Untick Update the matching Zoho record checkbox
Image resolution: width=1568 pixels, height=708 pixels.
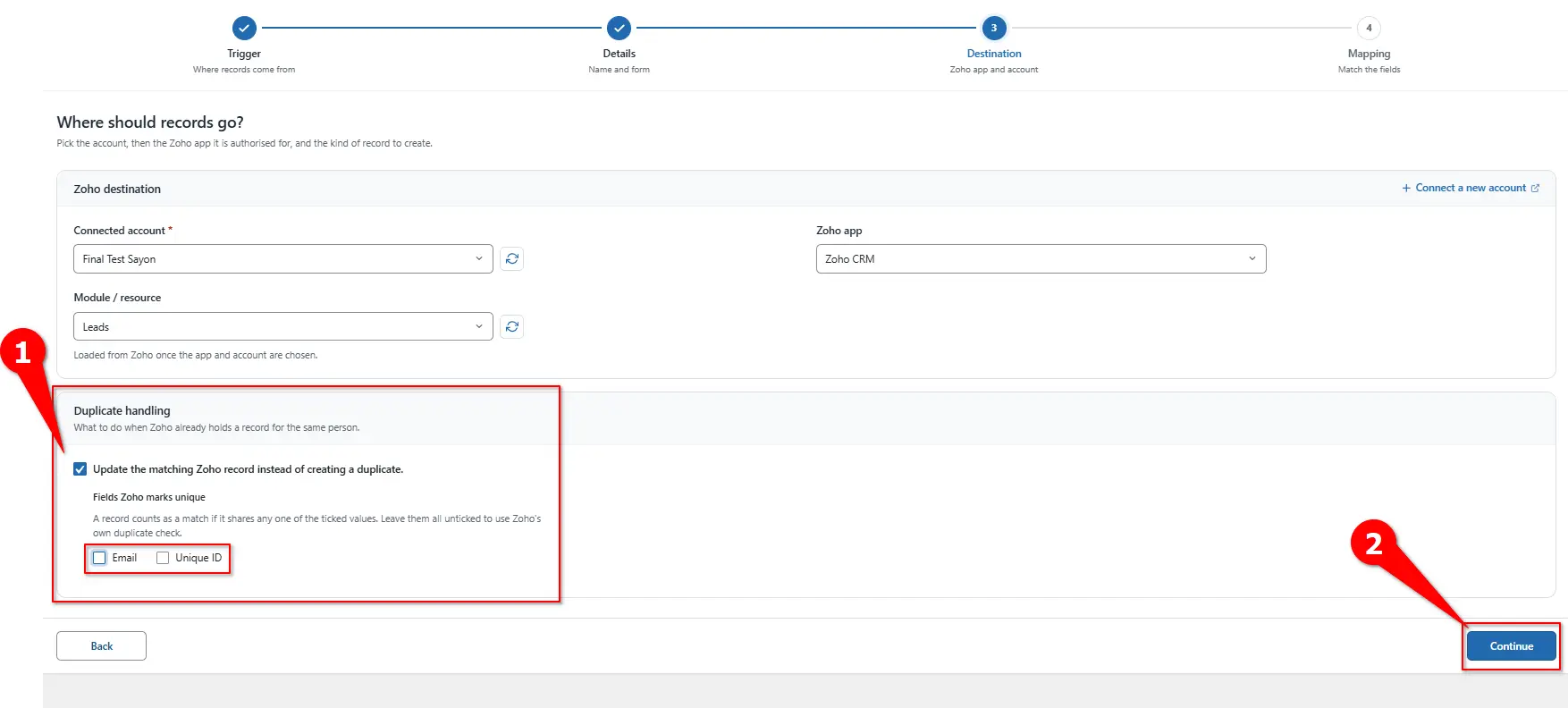(x=80, y=469)
